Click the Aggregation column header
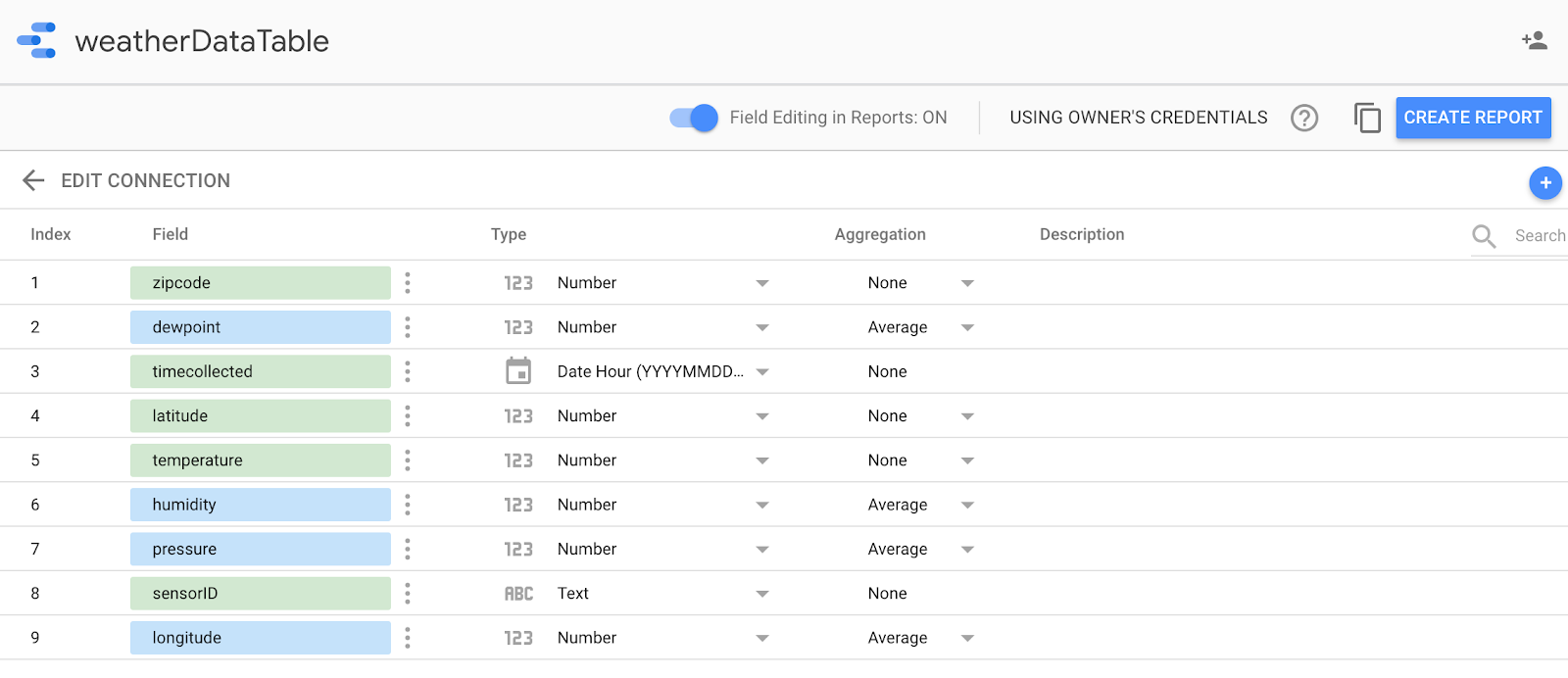Viewport: 1568px width, 678px height. [879, 234]
